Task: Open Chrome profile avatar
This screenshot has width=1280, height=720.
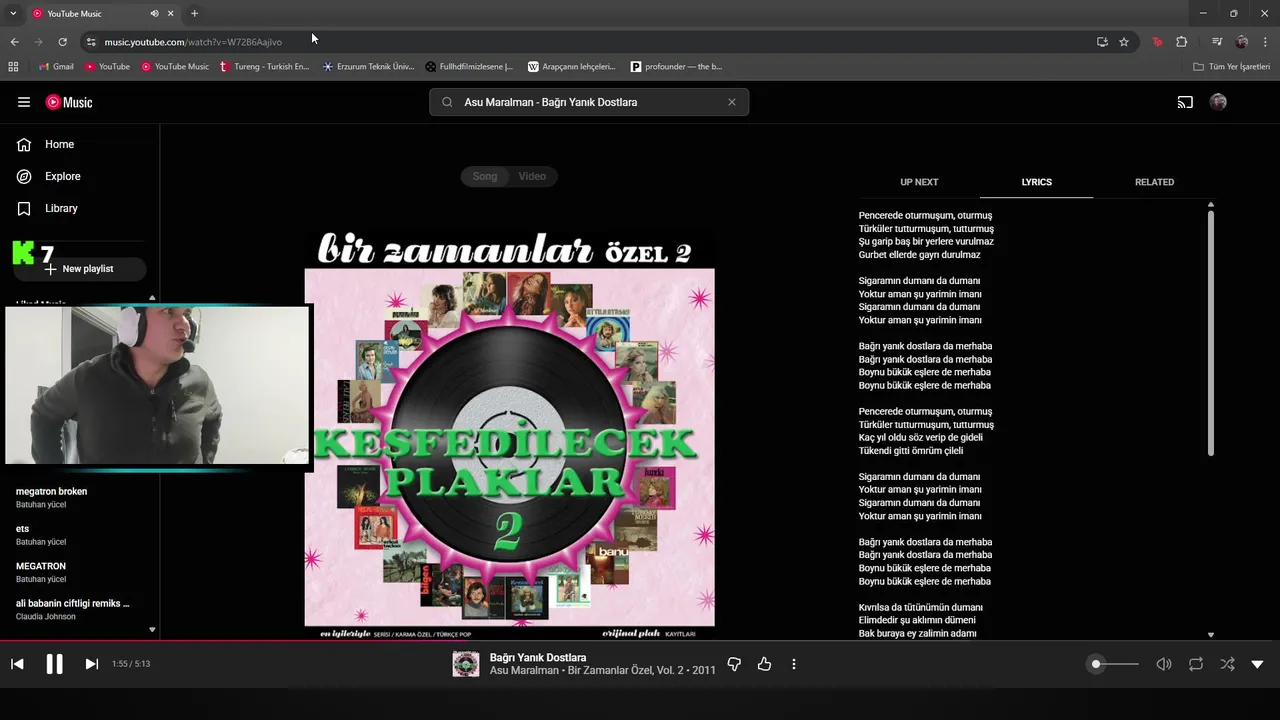Action: coord(1242,42)
